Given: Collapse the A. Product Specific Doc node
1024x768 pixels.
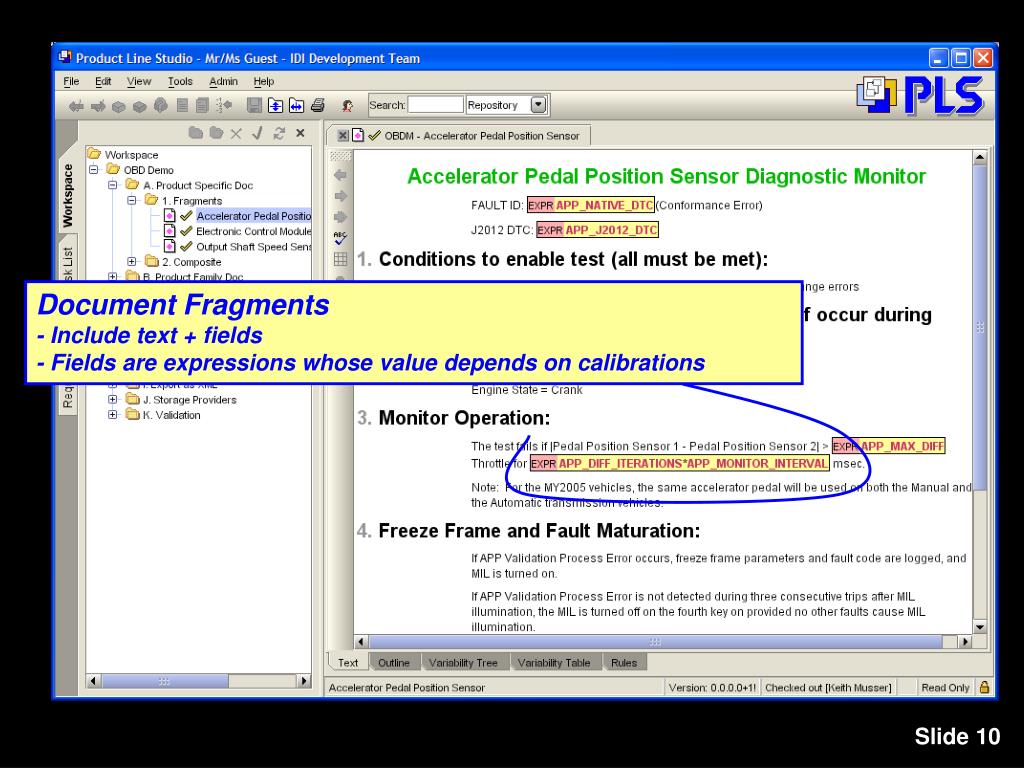Looking at the screenshot, I should point(113,185).
